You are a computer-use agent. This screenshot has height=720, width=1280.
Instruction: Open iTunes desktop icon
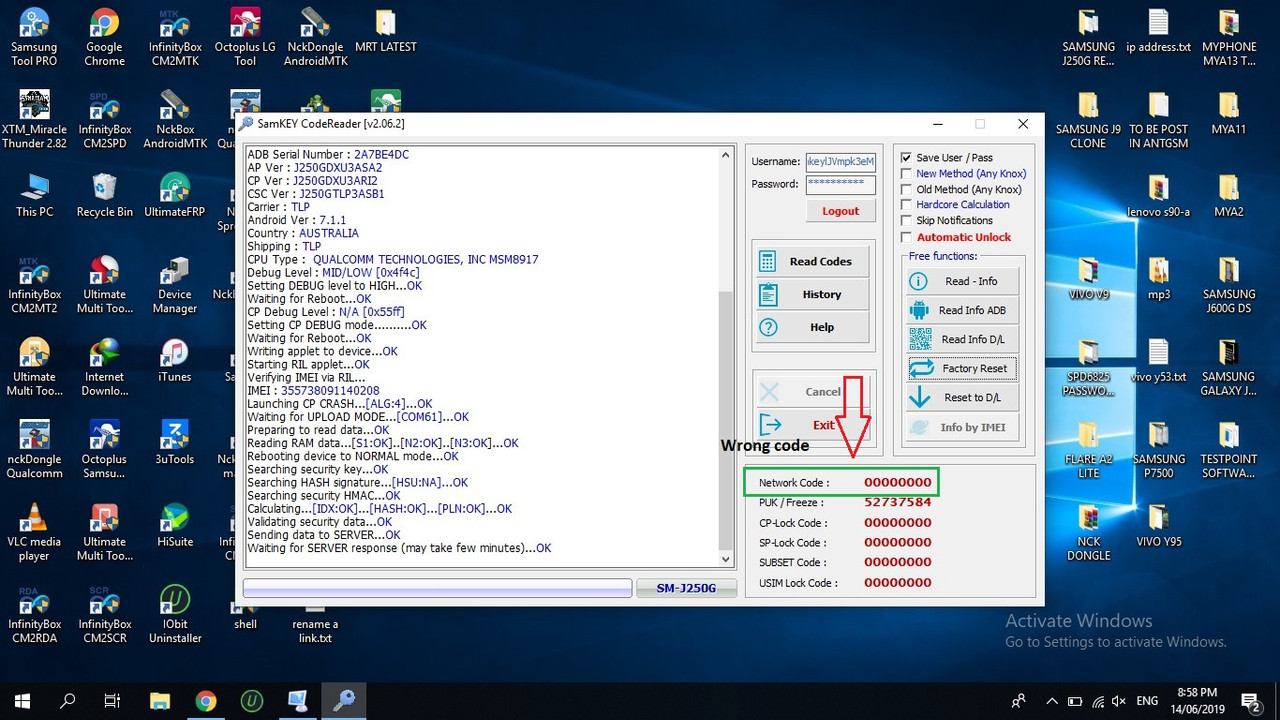coord(174,361)
